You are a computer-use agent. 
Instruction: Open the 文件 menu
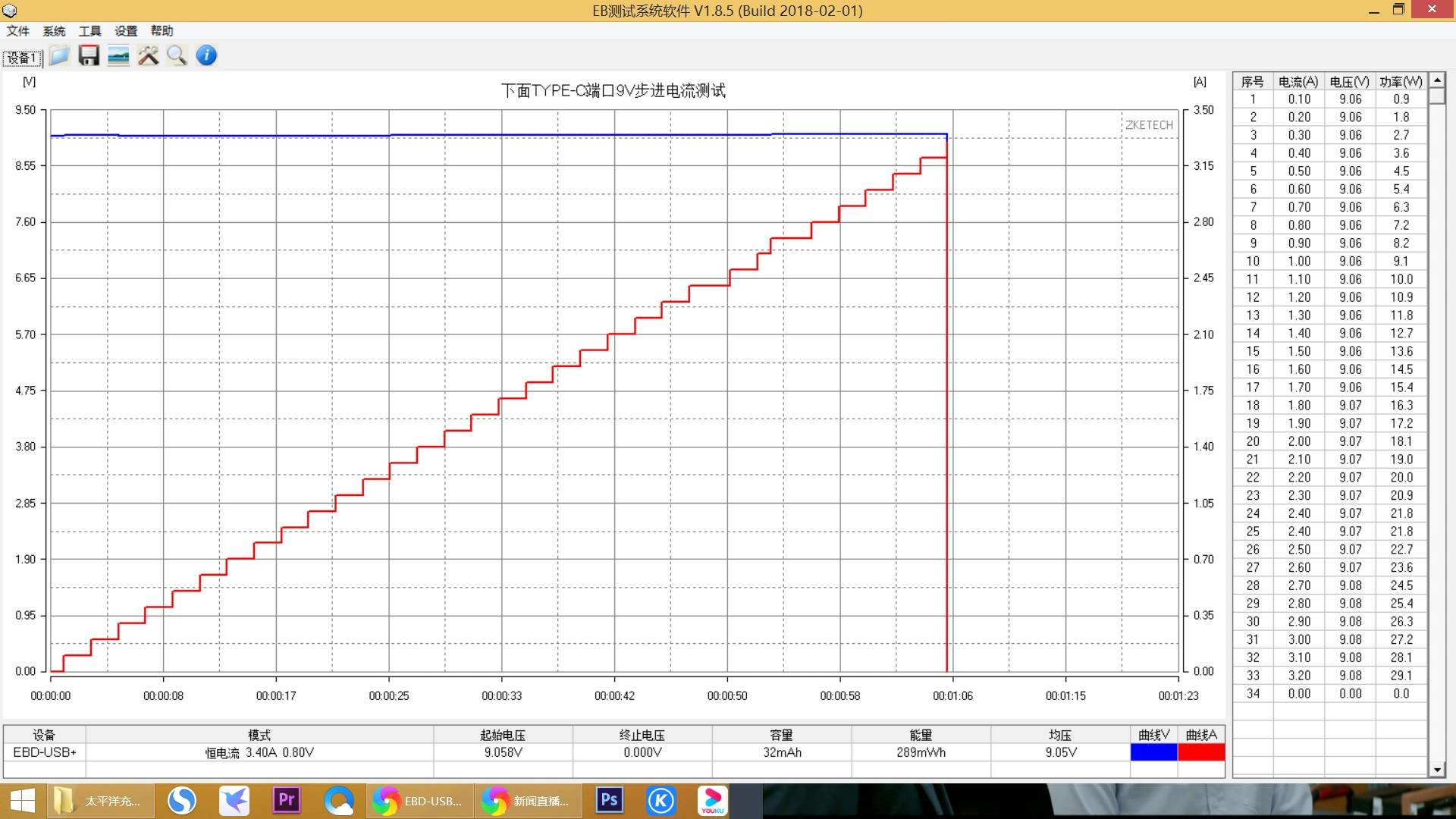(18, 31)
